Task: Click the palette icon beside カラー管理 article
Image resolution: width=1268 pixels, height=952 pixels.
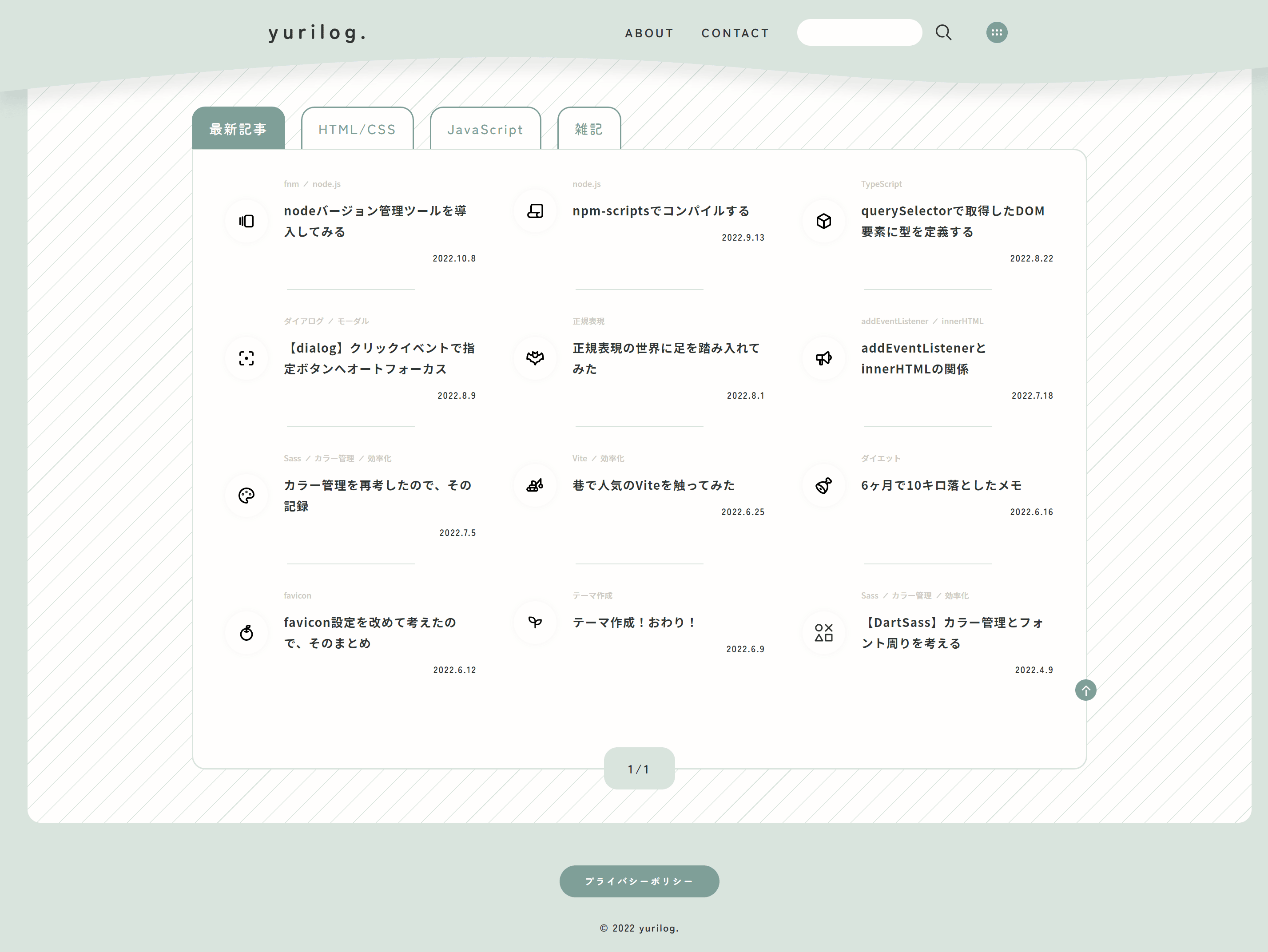Action: pos(246,495)
